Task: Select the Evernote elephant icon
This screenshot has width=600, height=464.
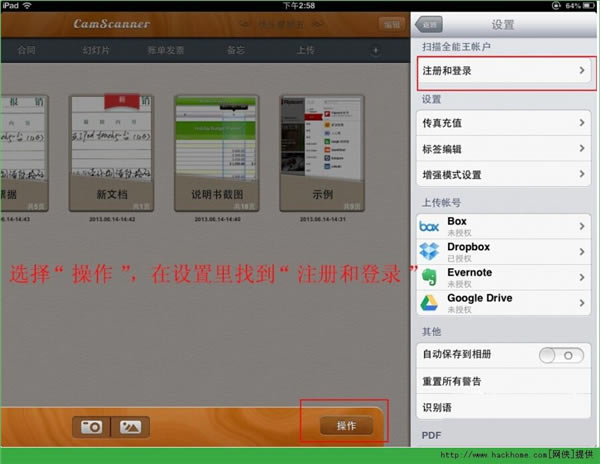Action: tap(429, 277)
